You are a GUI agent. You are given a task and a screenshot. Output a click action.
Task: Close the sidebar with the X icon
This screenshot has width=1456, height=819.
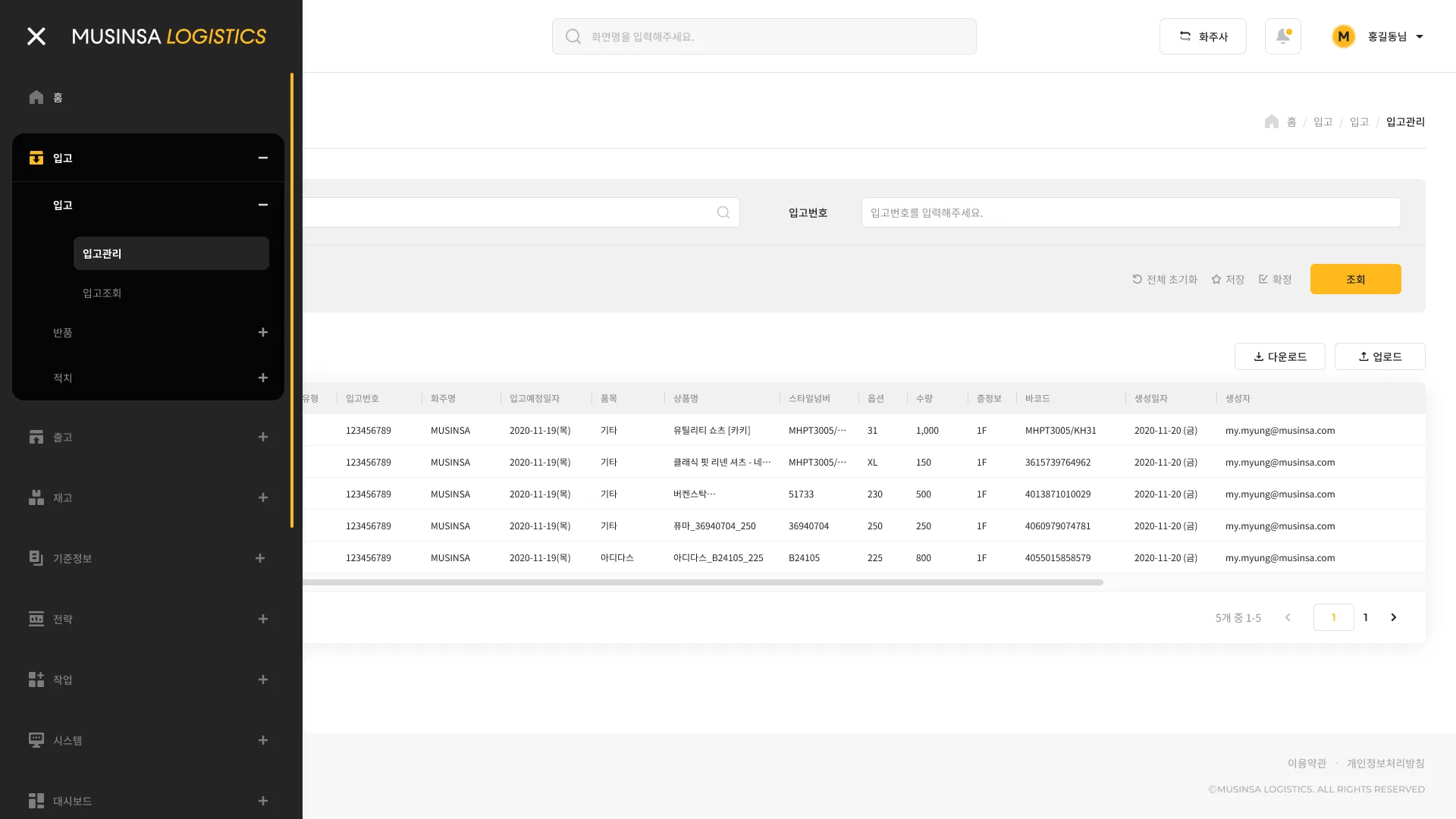36,36
